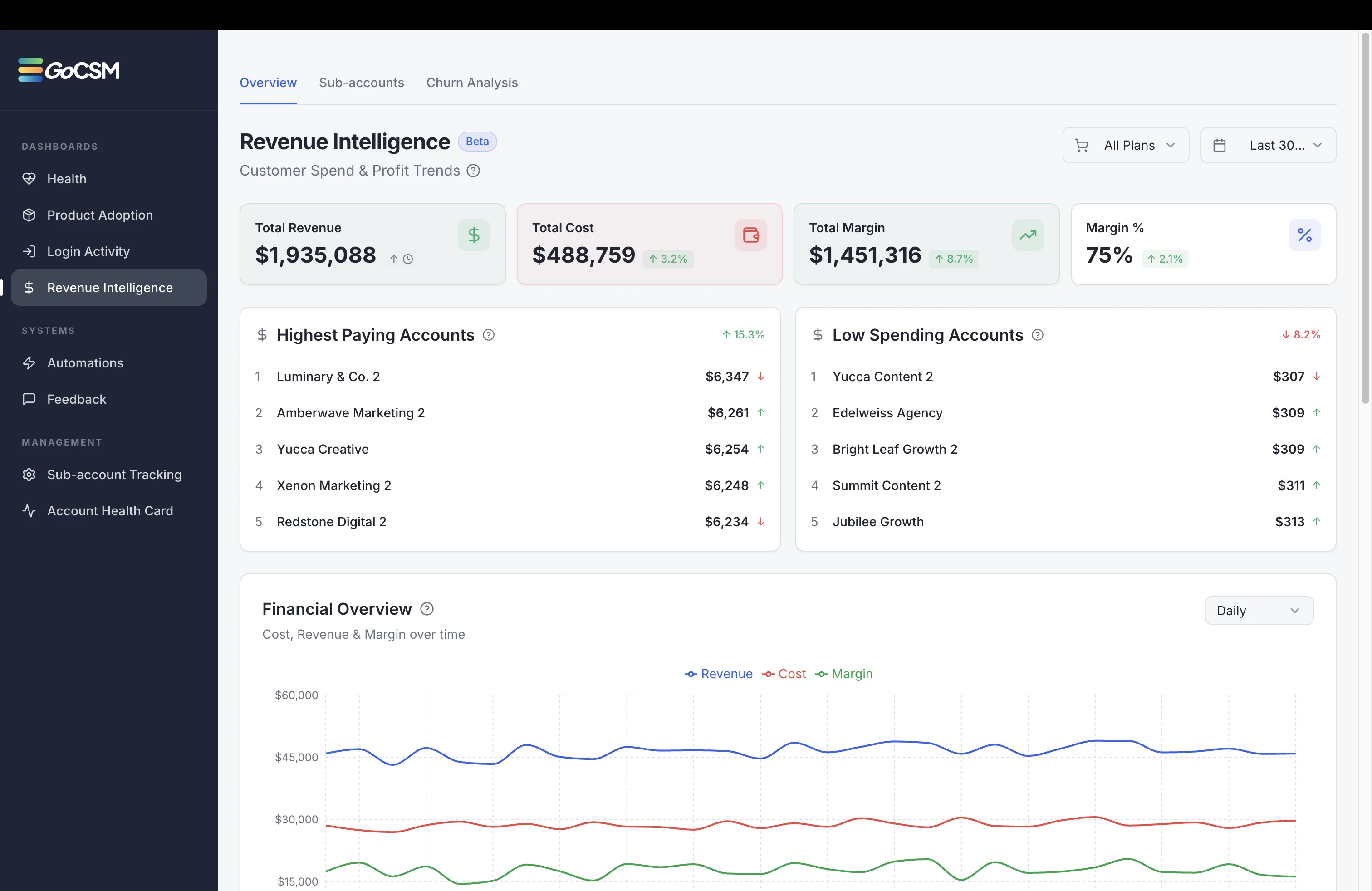Click the 15.3% trend in Highest Paying Accounts
The image size is (1372, 891).
click(743, 334)
